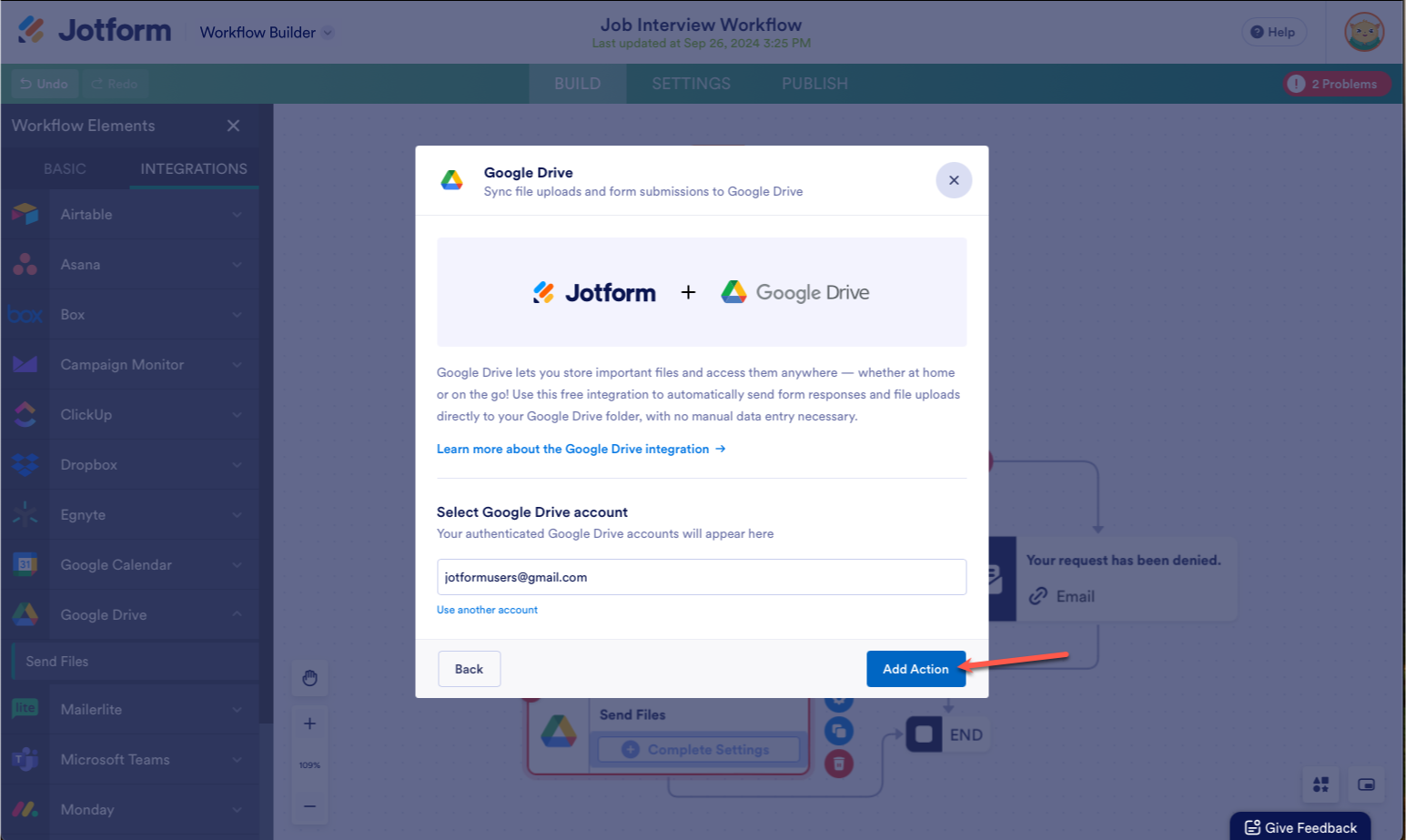Toggle the minimap icon at the canvas corner
Viewport: 1406px width, 840px height.
pos(1366,784)
